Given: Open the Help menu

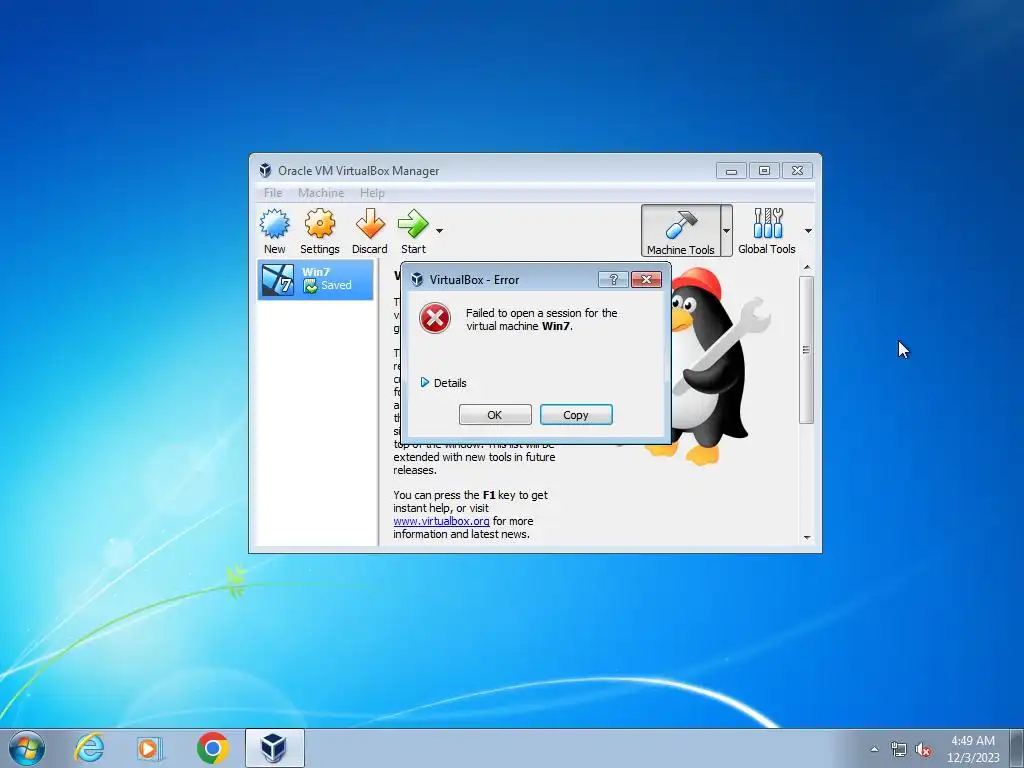Looking at the screenshot, I should pos(372,193).
